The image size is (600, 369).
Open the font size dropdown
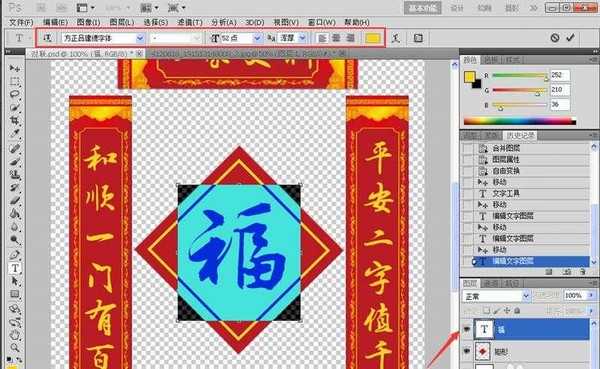(258, 38)
